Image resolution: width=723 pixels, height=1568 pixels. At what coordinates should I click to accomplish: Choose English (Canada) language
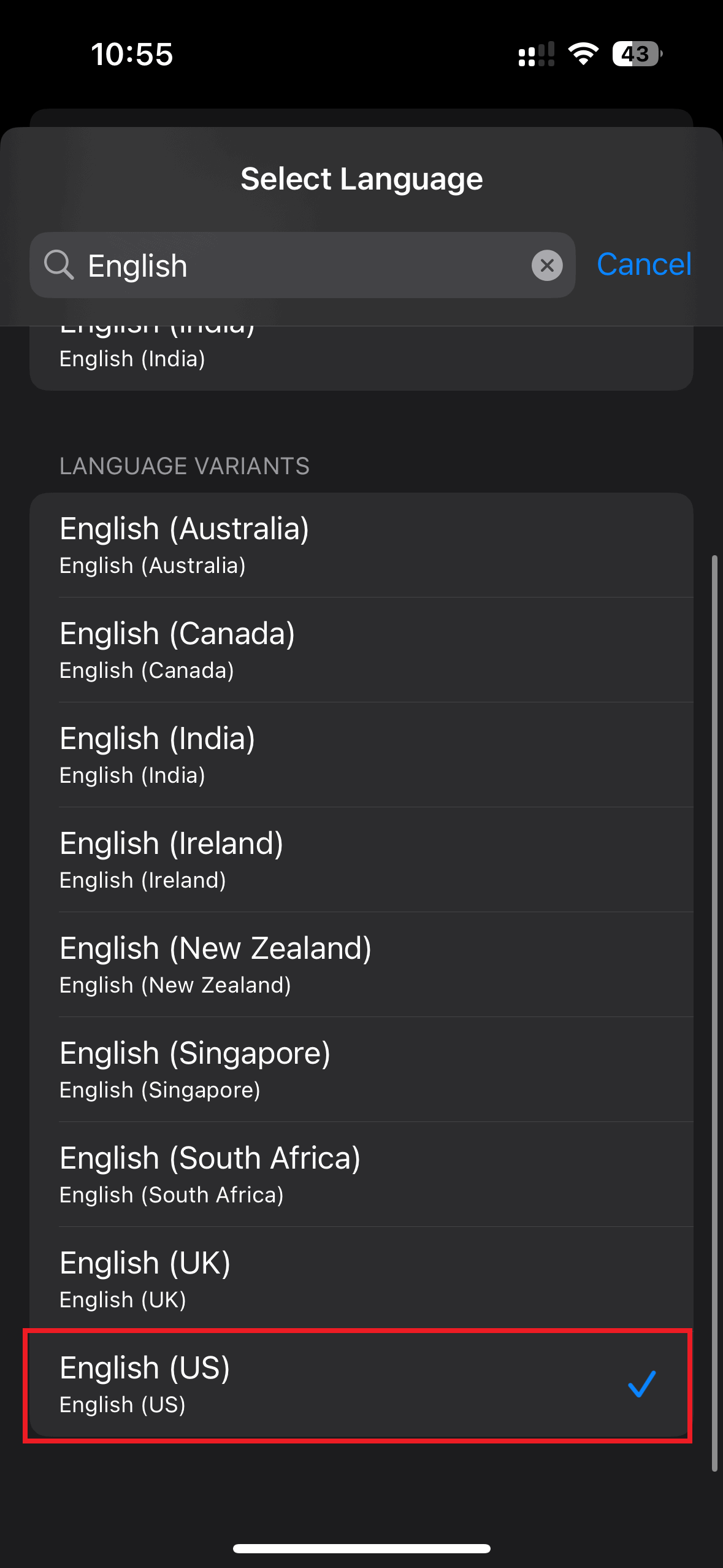pyautogui.click(x=361, y=650)
